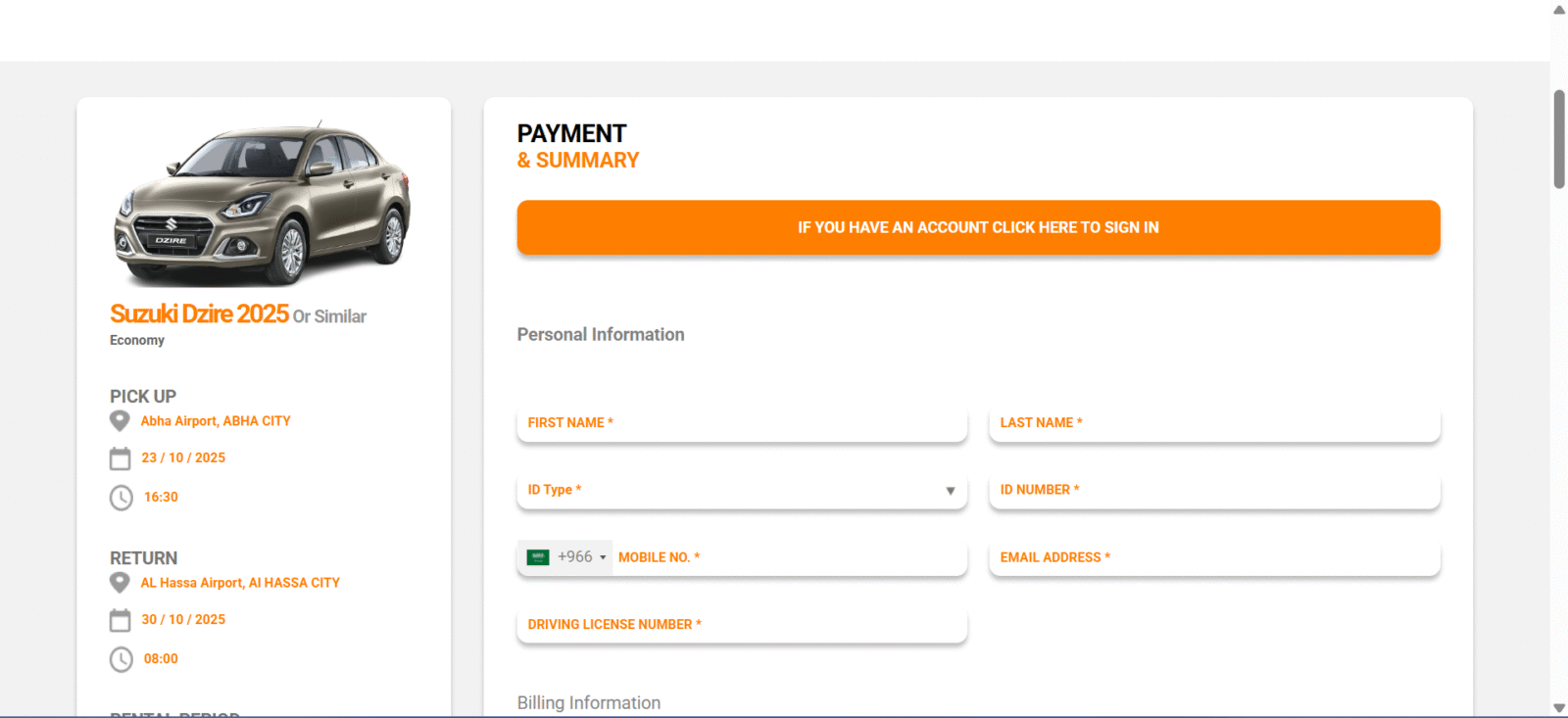Click the pickup date calendar icon
Screen dimensions: 1568x718
click(120, 458)
